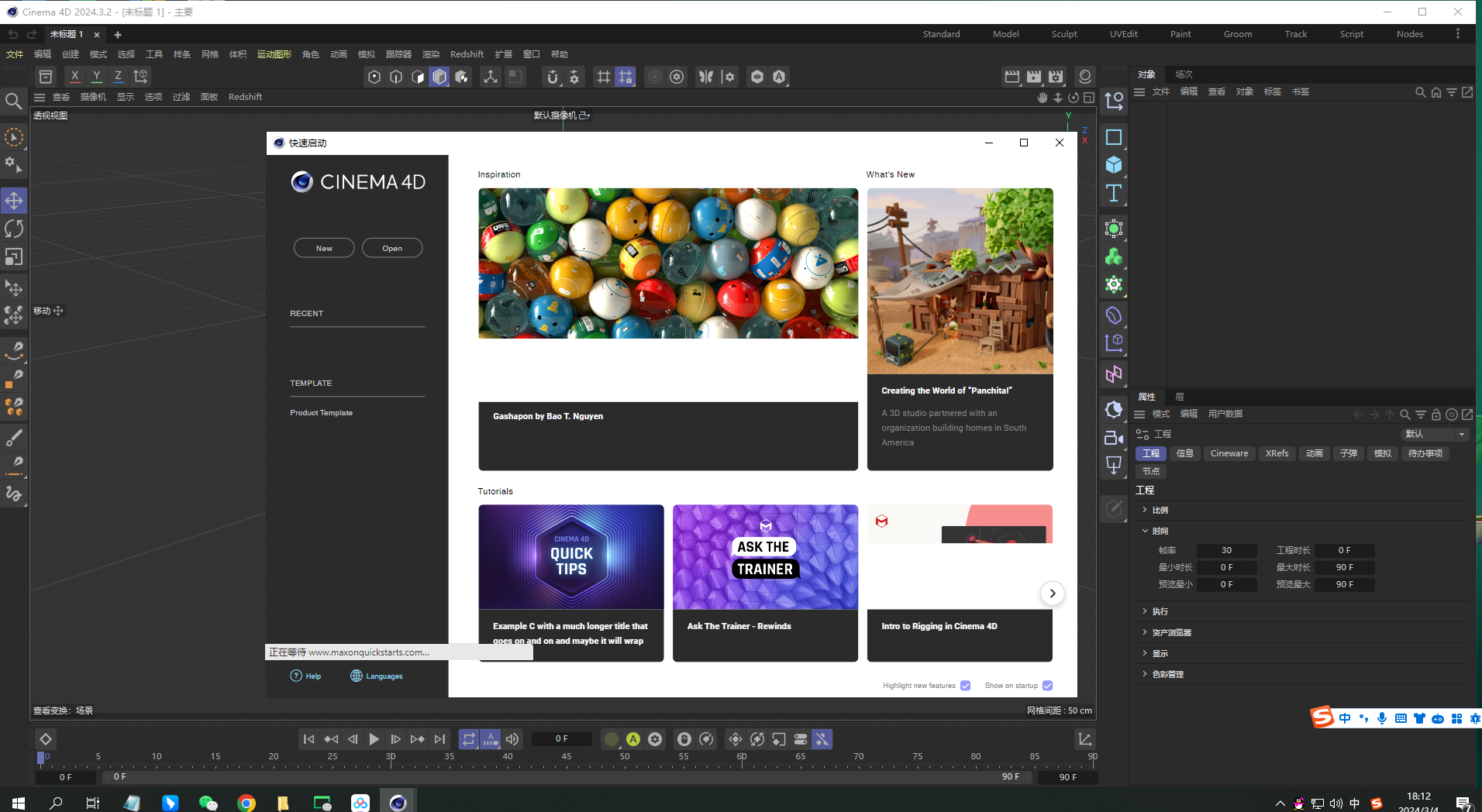The height and width of the screenshot is (812, 1482).
Task: Open the 默认 dropdown in attributes panel
Action: pyautogui.click(x=1435, y=434)
